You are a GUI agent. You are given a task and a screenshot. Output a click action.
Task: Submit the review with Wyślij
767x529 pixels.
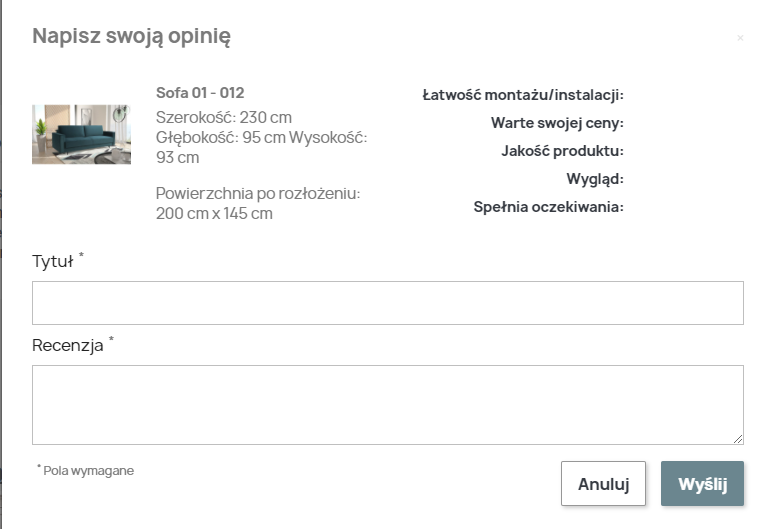702,484
